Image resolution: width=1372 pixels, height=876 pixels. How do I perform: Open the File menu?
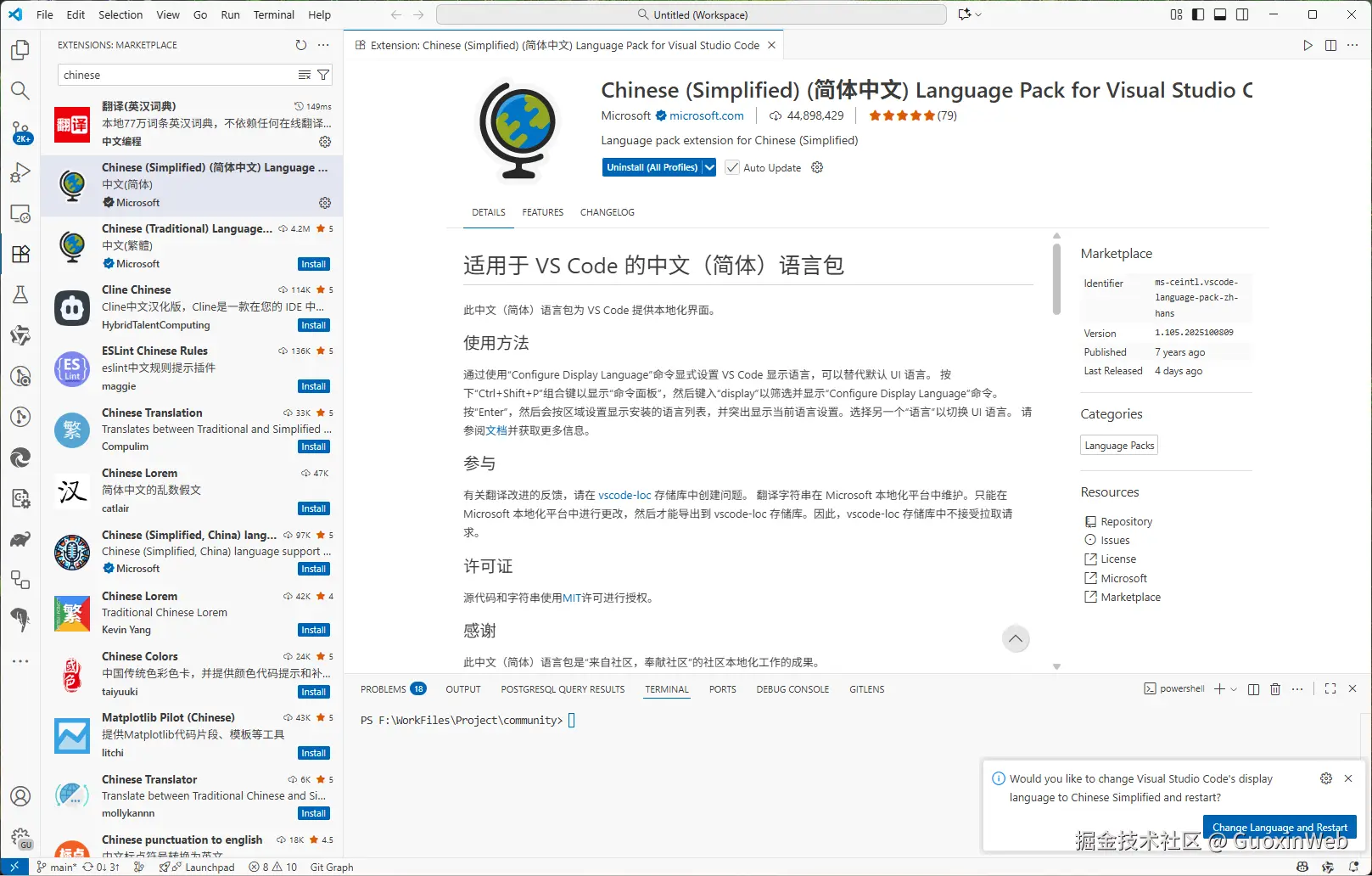click(x=45, y=14)
